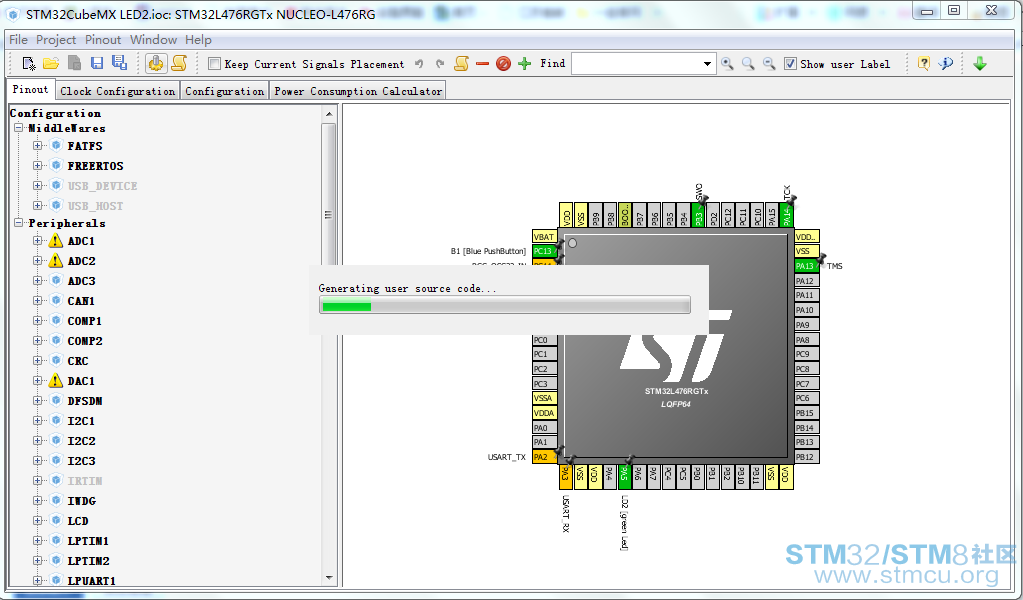Click the PB15 pin on chip
The height and width of the screenshot is (600, 1023).
coord(806,413)
